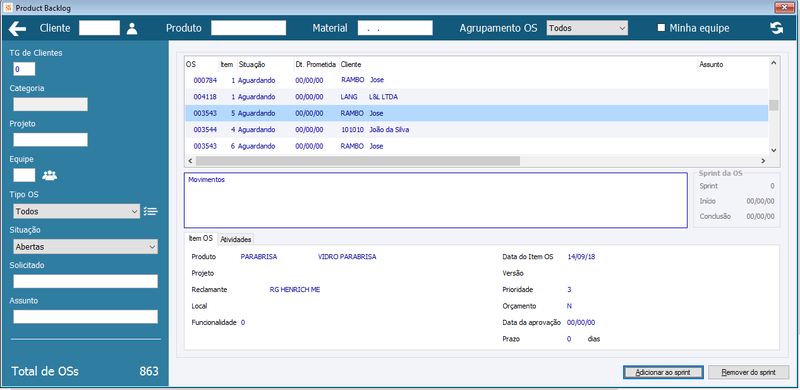The width and height of the screenshot is (800, 390).
Task: Open Agrupamento OS dropdown
Action: [x=587, y=28]
